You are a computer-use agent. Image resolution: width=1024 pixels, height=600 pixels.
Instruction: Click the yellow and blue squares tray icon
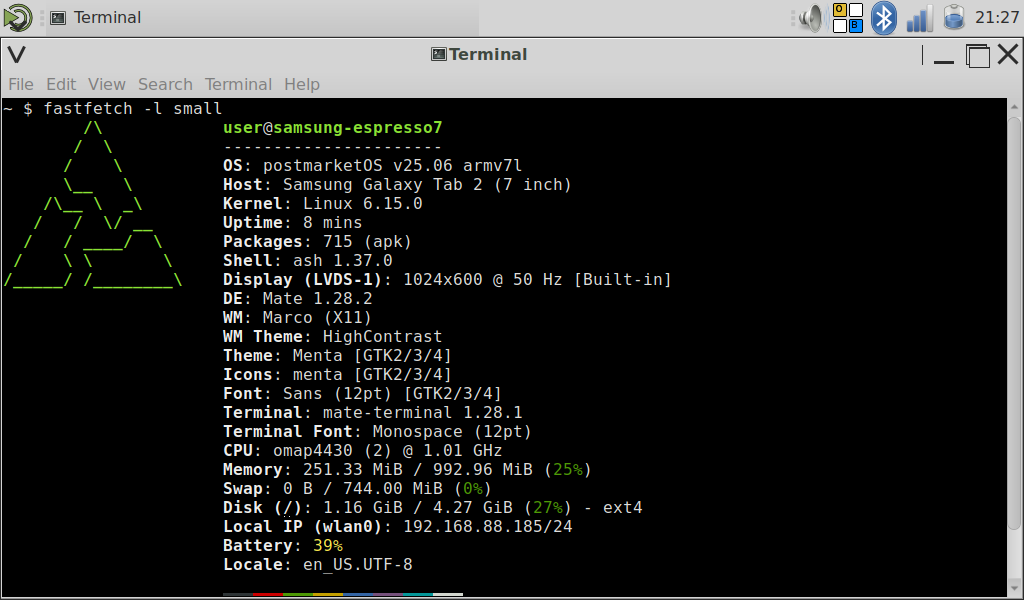(847, 18)
